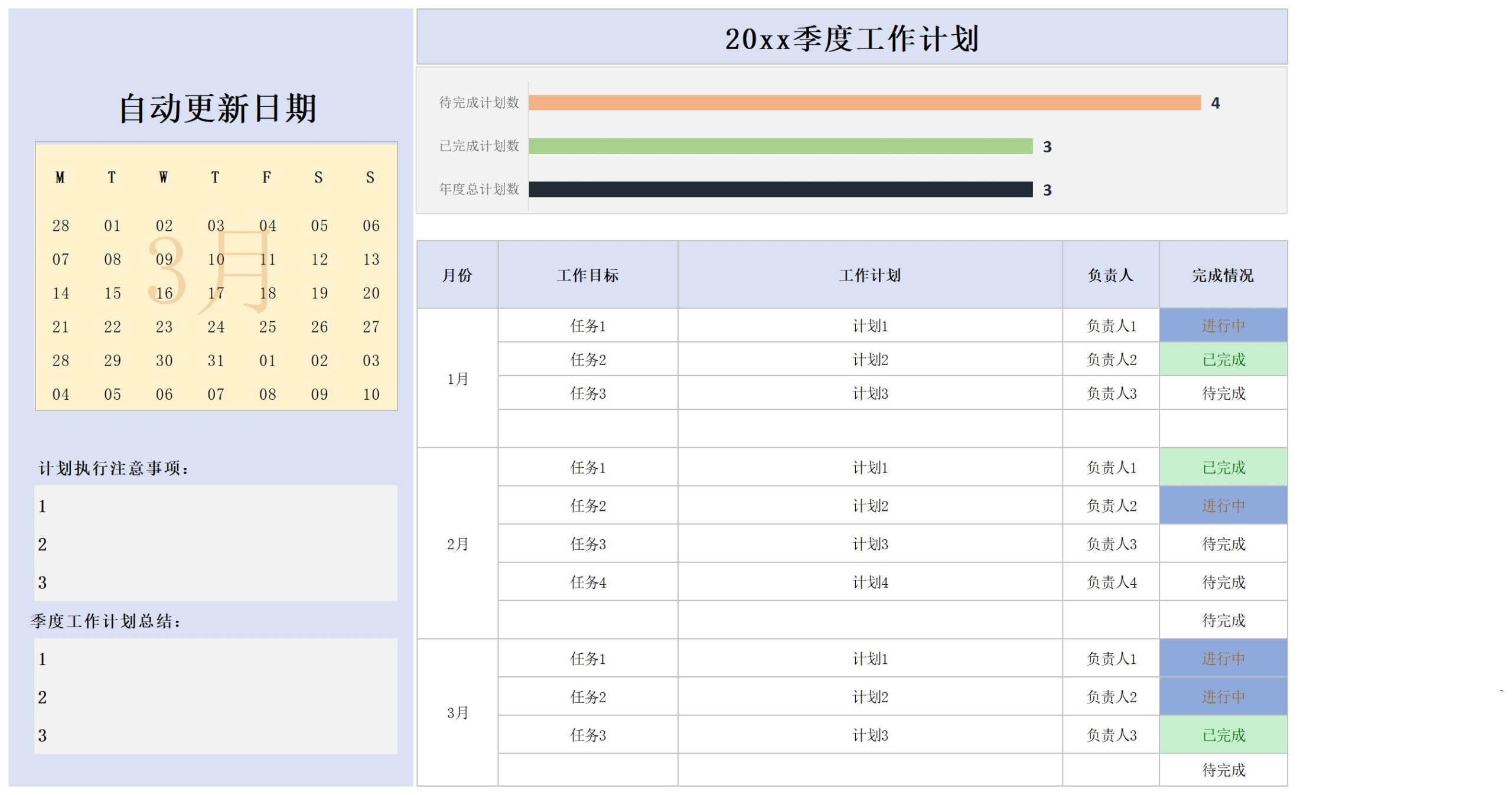Click line 2 under 计划执行注意事项

(x=216, y=544)
